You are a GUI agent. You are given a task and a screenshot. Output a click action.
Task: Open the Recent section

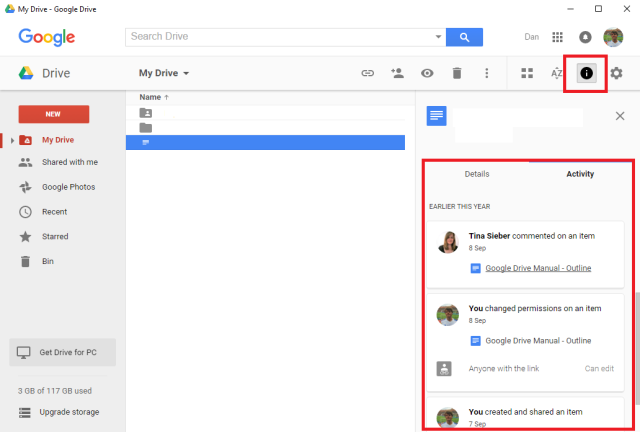point(54,212)
